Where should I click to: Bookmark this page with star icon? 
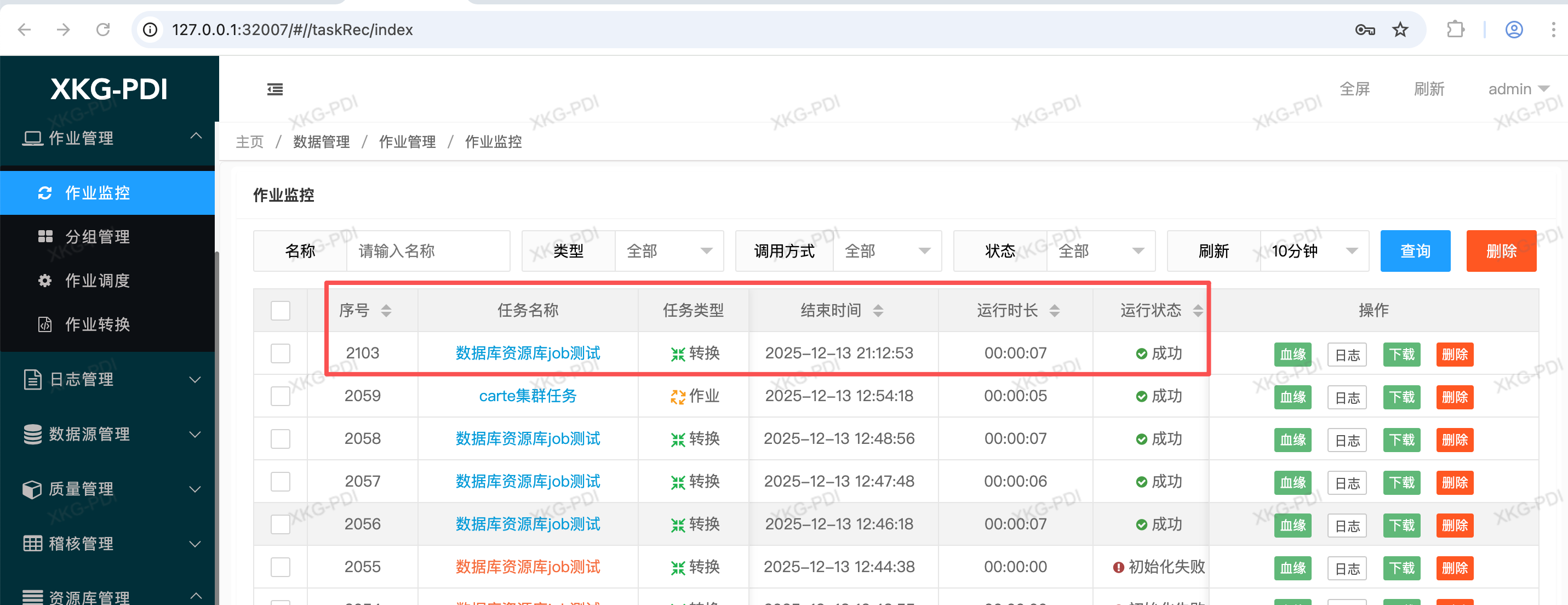(x=1400, y=29)
